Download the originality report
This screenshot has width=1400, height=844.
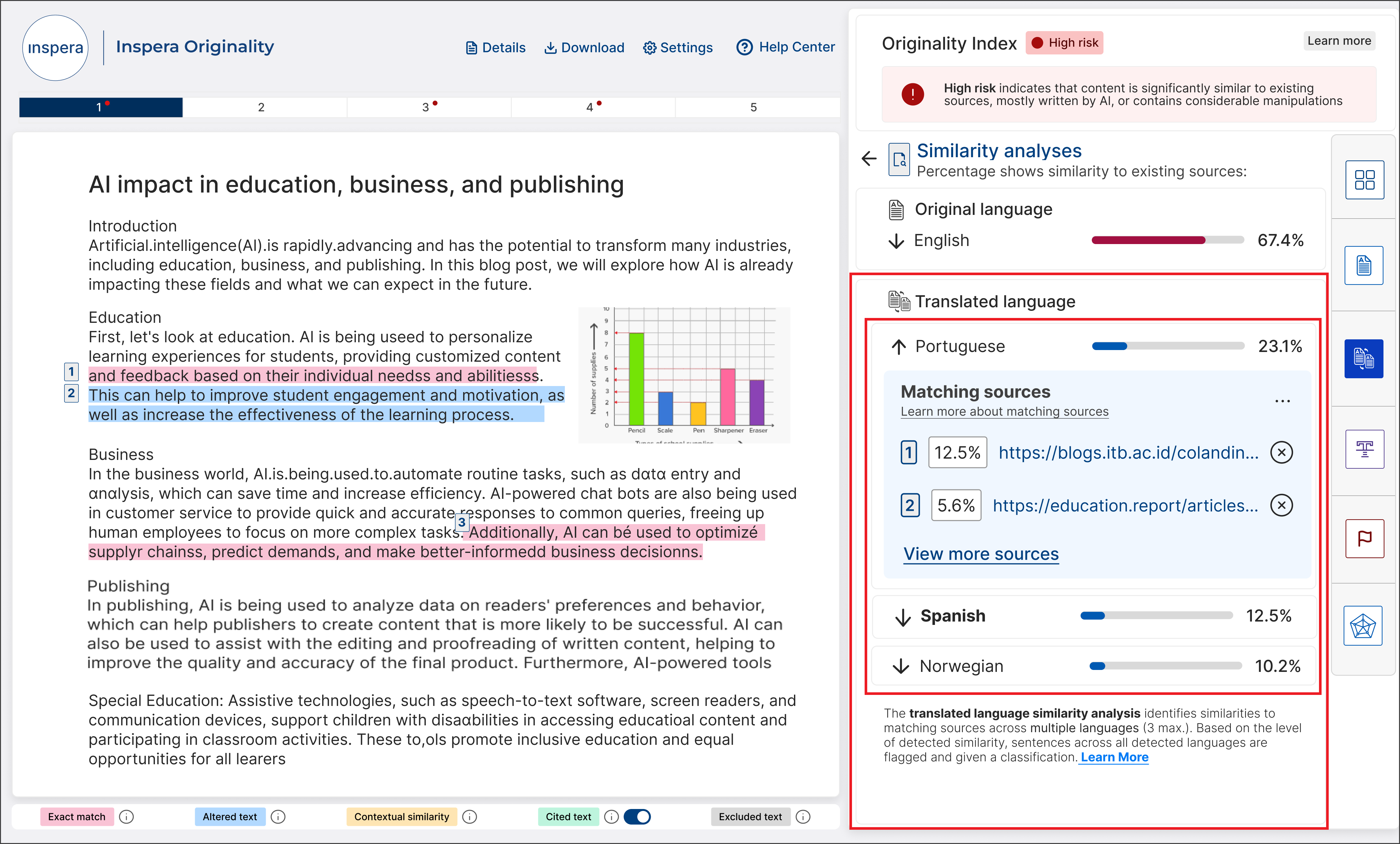coord(584,48)
